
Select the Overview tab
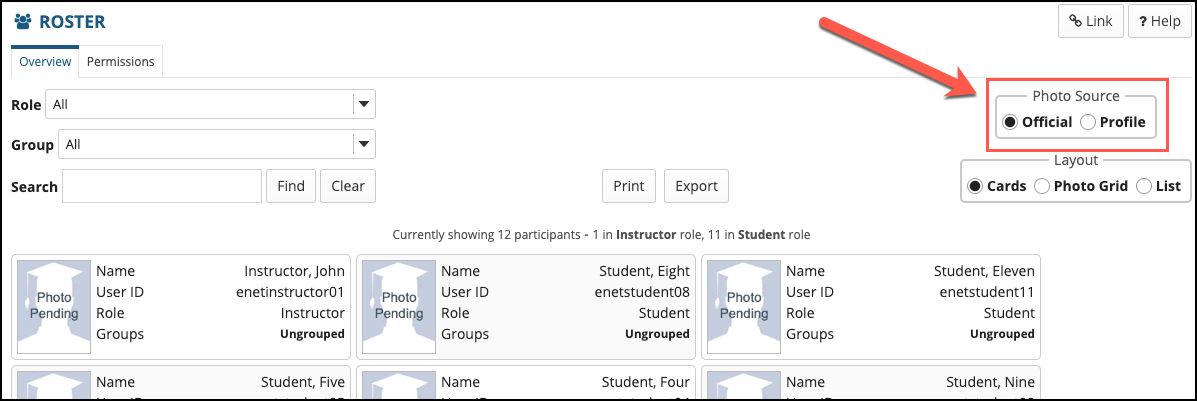[x=45, y=61]
